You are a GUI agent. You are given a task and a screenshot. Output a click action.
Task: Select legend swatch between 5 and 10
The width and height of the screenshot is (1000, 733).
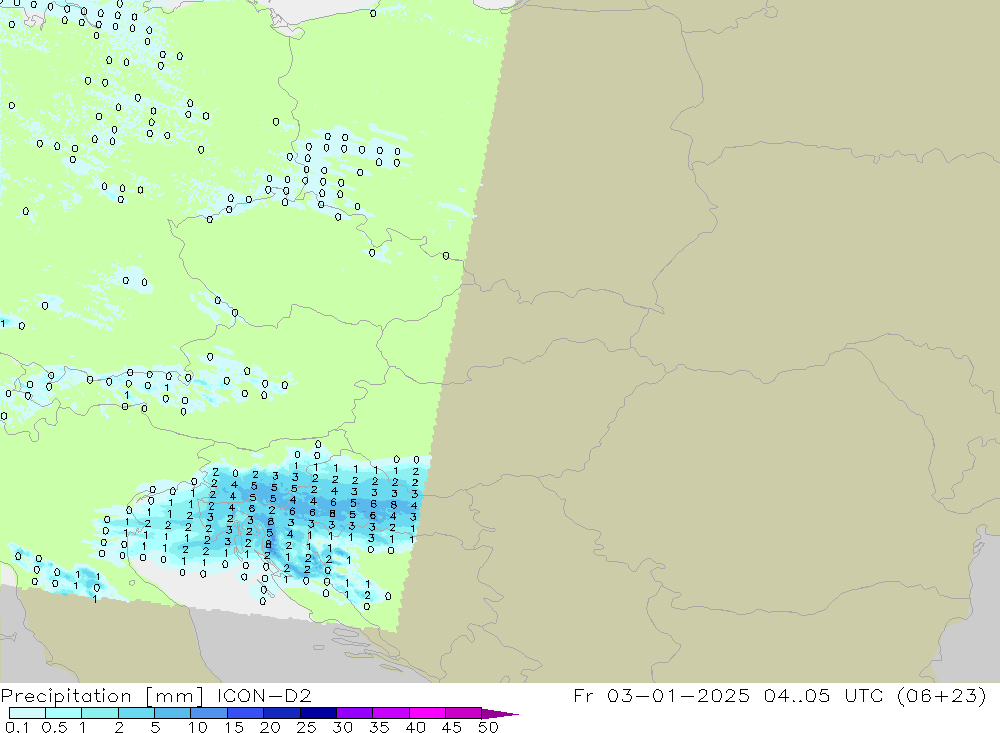[173, 713]
